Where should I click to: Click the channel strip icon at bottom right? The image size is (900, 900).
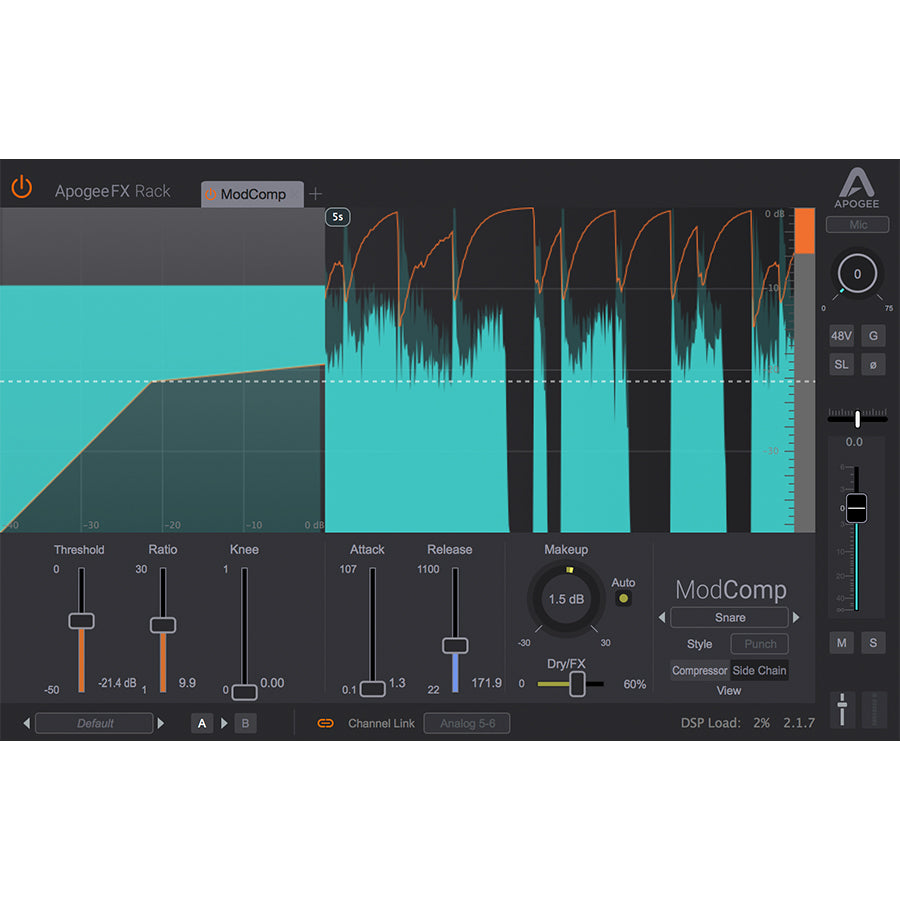(x=841, y=709)
